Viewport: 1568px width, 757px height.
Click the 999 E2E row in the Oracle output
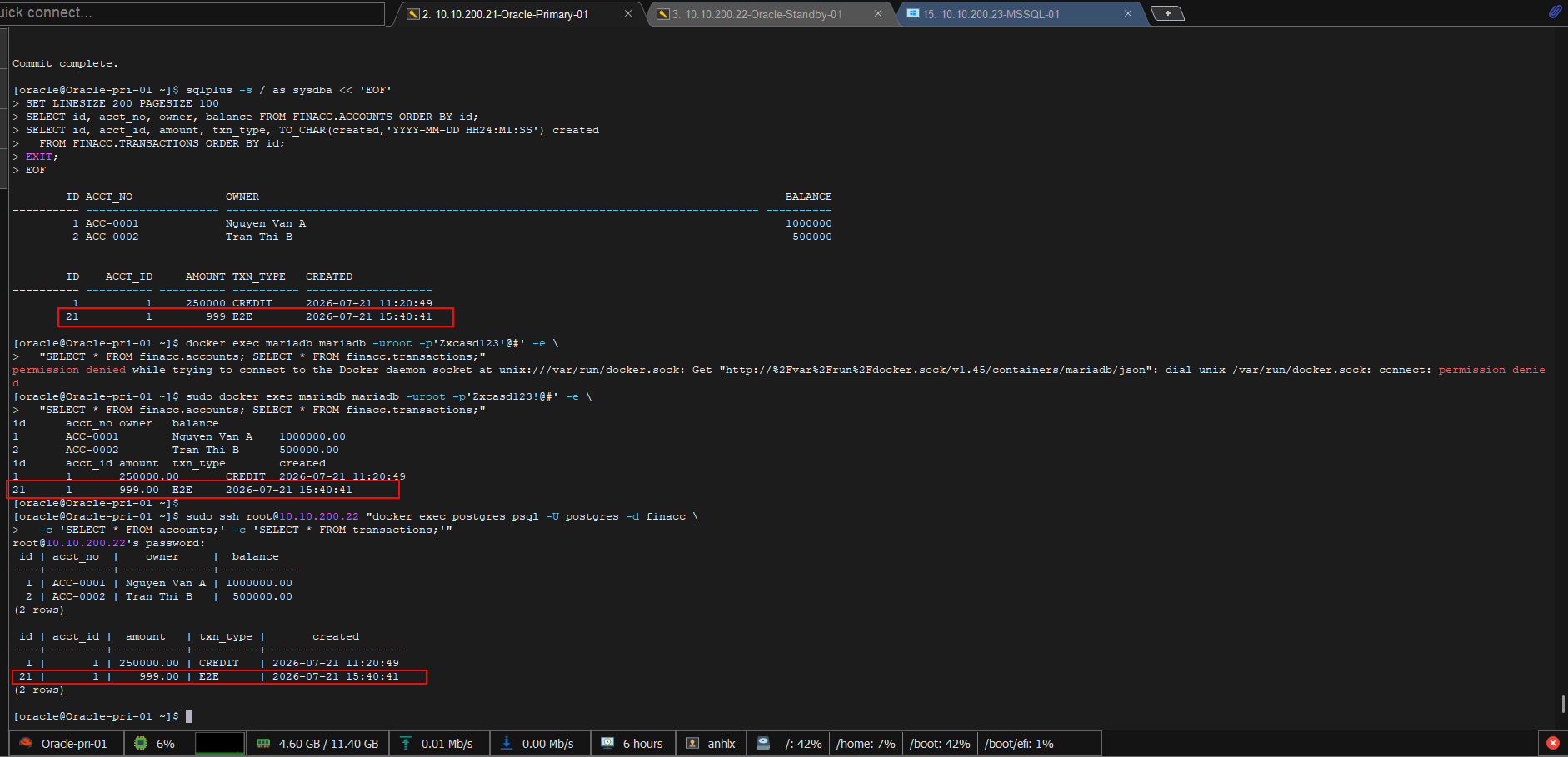click(x=249, y=316)
